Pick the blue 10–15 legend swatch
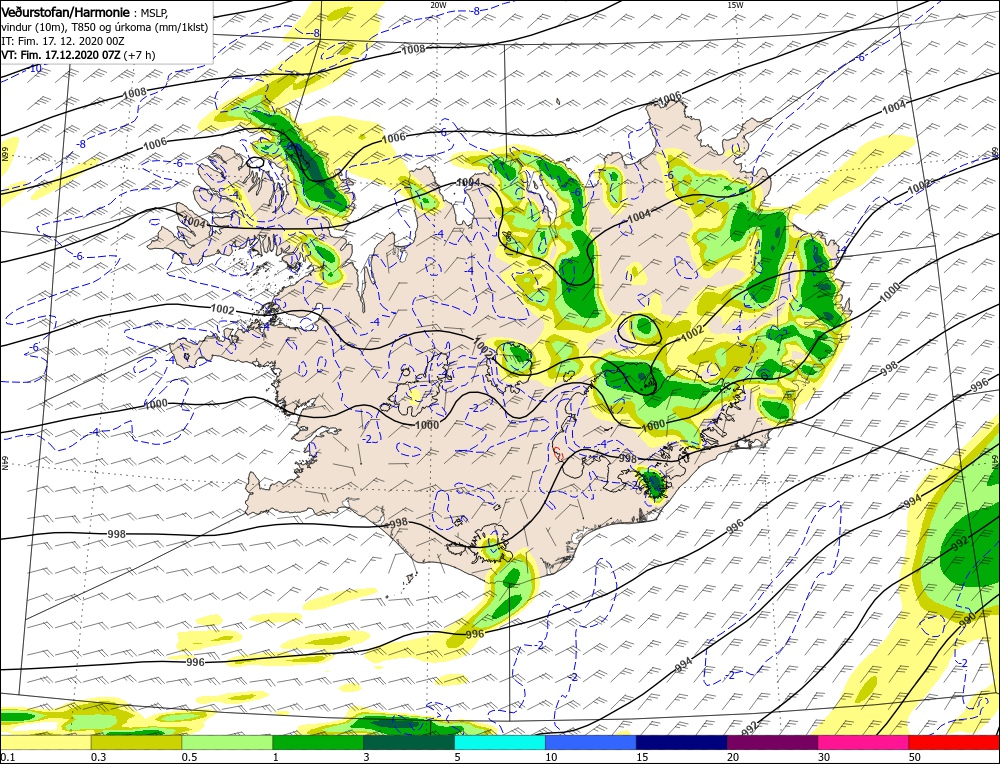The width and height of the screenshot is (1000, 764). click(x=591, y=742)
